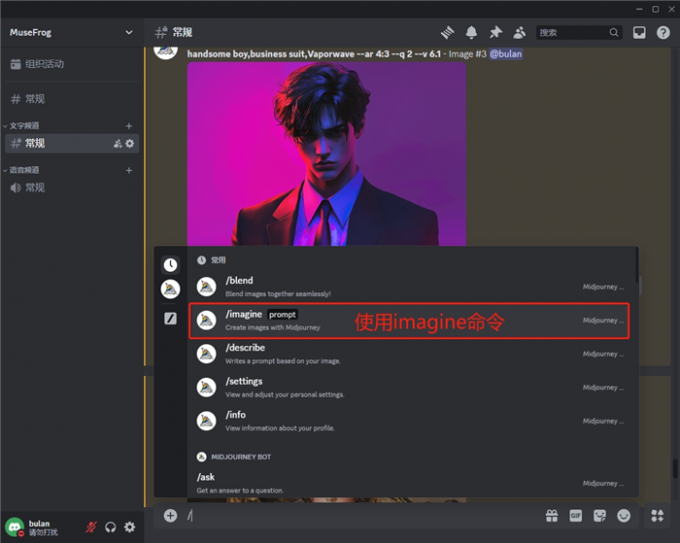The width and height of the screenshot is (680, 543).
Task: Click the chat scrollbar thumb
Action: tap(675, 469)
